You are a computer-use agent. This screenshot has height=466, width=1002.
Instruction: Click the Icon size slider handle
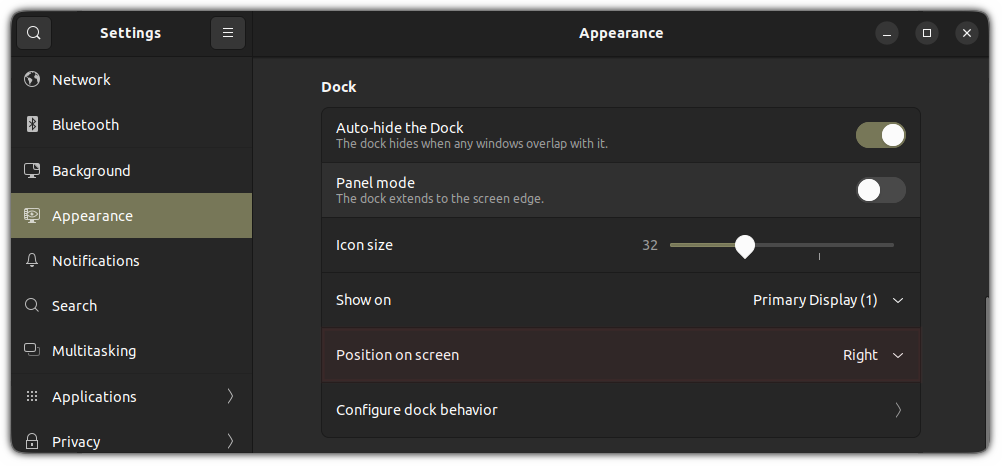(744, 245)
